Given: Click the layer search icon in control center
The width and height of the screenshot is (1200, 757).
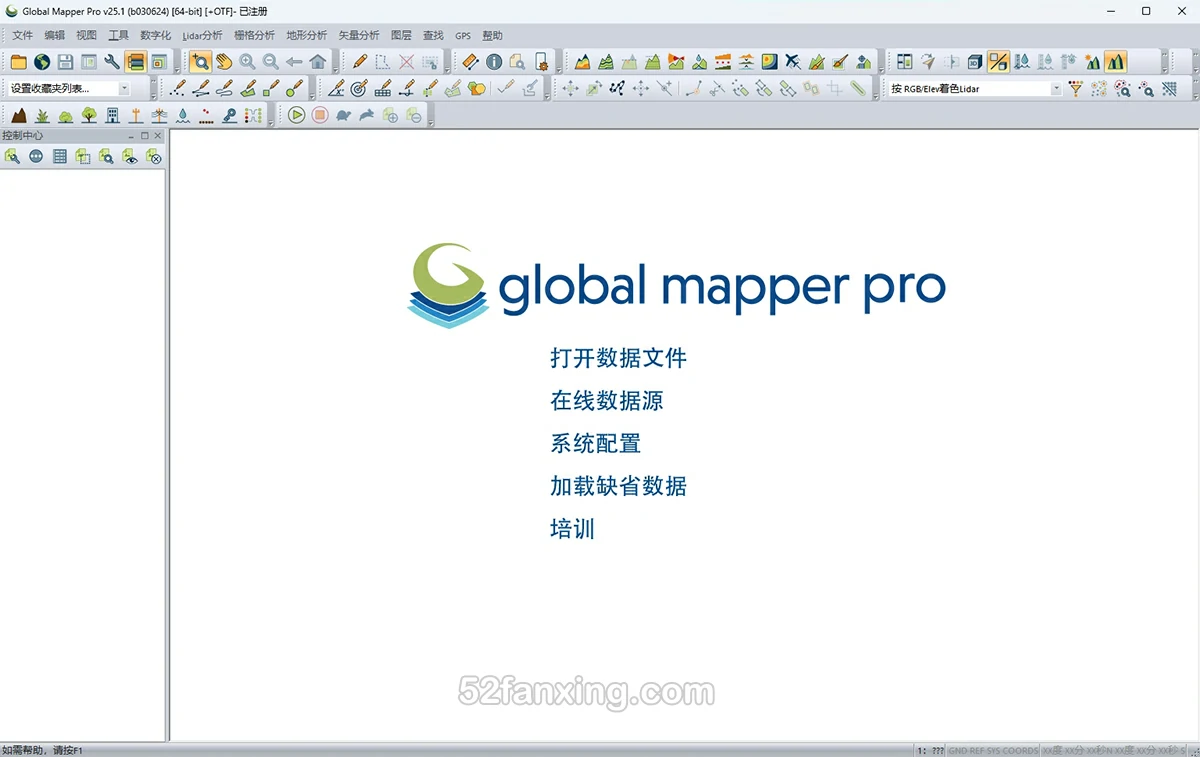Looking at the screenshot, I should pyautogui.click(x=106, y=156).
